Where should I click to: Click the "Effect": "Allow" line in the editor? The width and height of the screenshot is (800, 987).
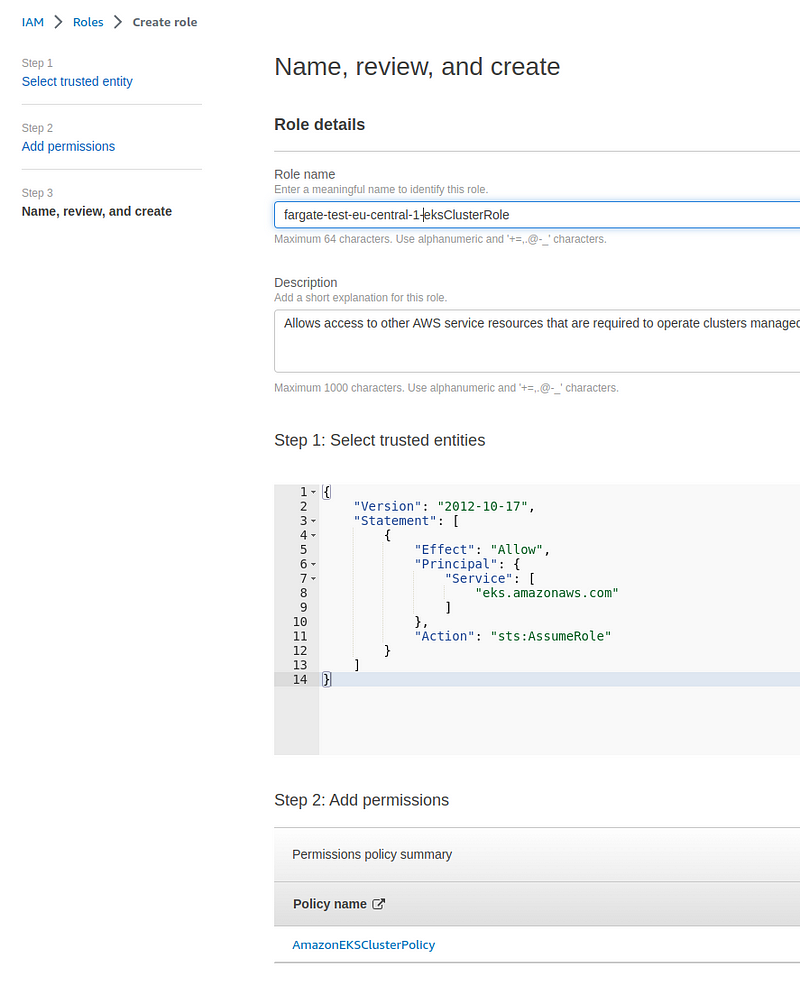[x=482, y=550]
